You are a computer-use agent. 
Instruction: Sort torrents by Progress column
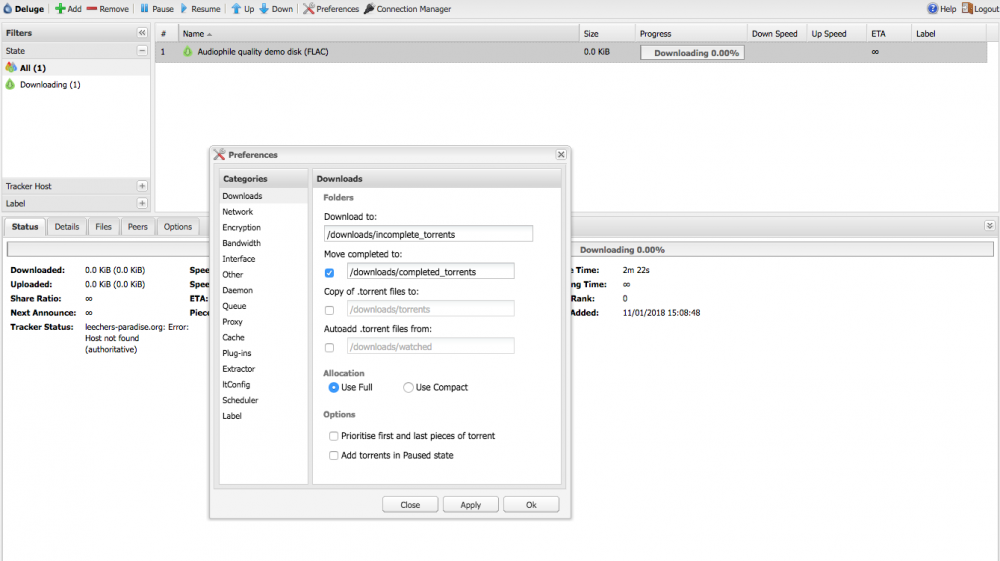tap(691, 34)
